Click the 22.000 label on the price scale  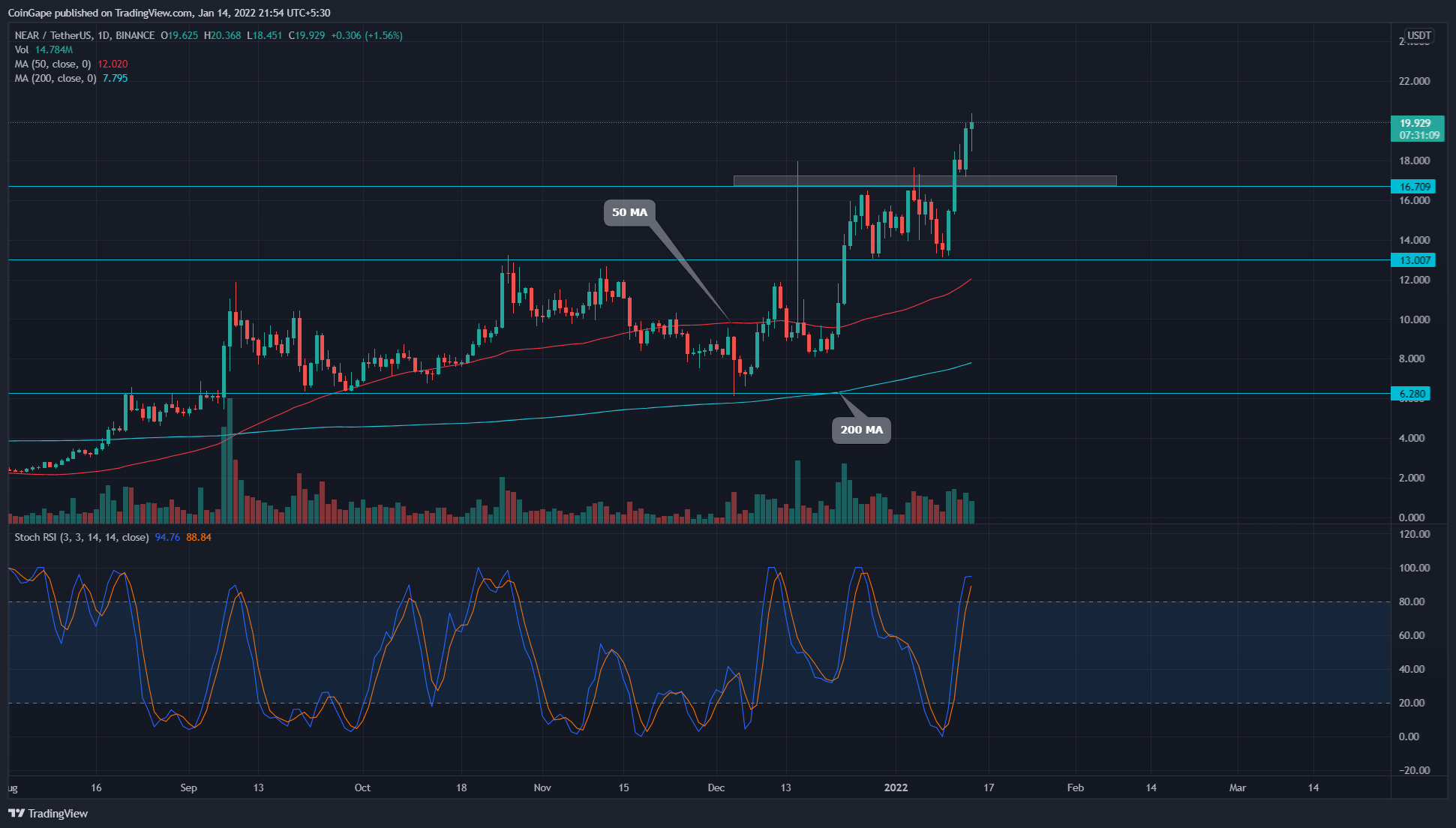coord(1414,81)
